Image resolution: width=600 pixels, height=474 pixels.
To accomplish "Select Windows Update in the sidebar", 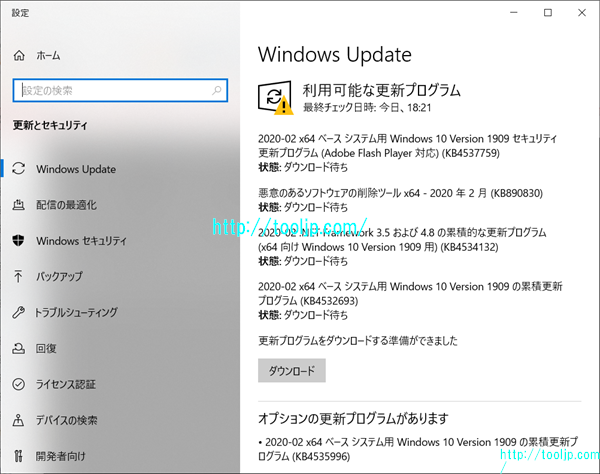I will [76, 169].
